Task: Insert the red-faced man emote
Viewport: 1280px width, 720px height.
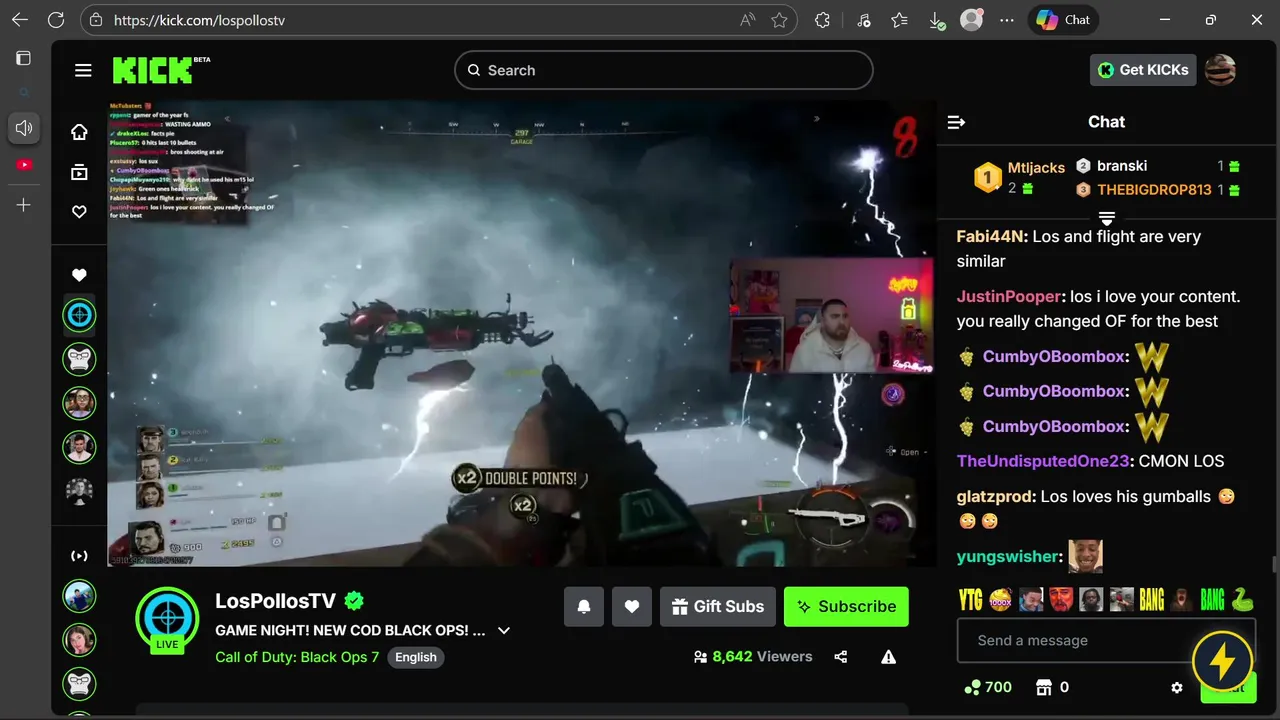Action: (1060, 600)
